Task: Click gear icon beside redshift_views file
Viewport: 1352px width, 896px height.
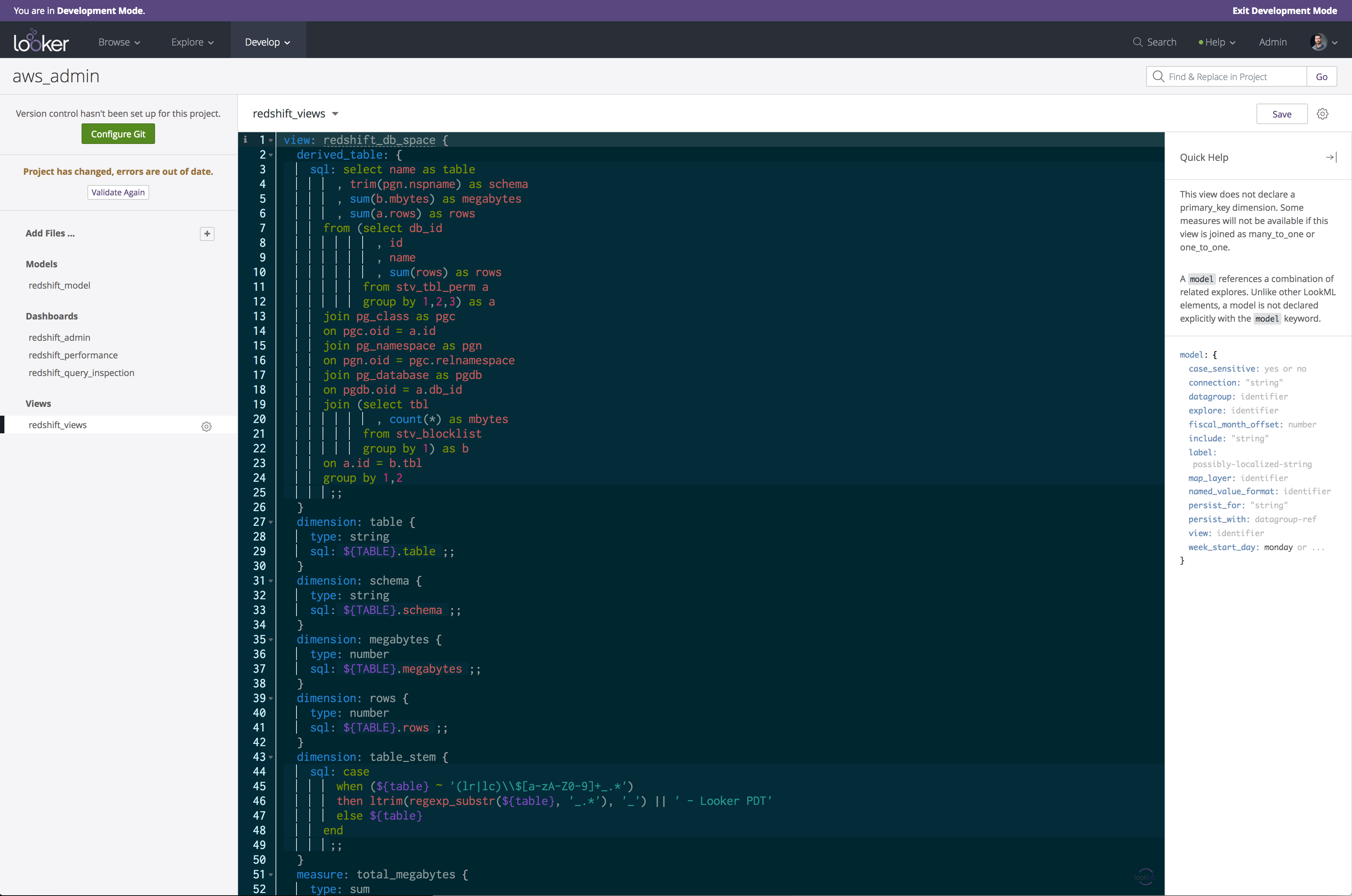Action: 206,426
